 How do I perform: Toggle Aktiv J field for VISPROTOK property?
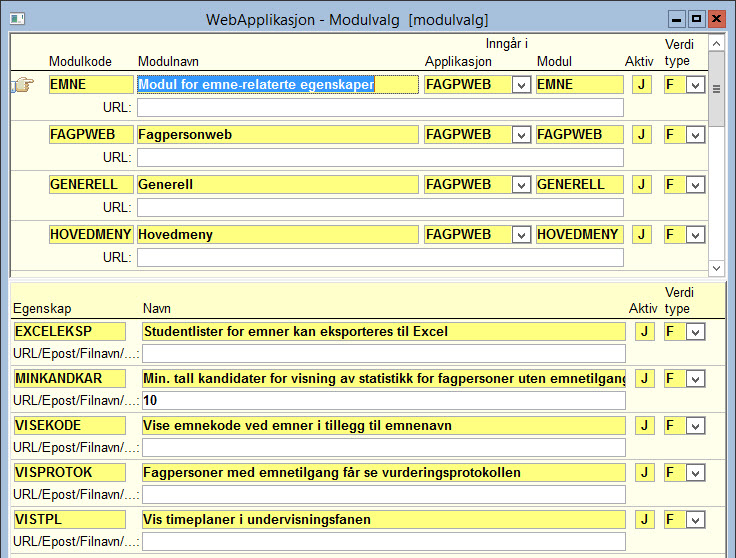pos(644,472)
